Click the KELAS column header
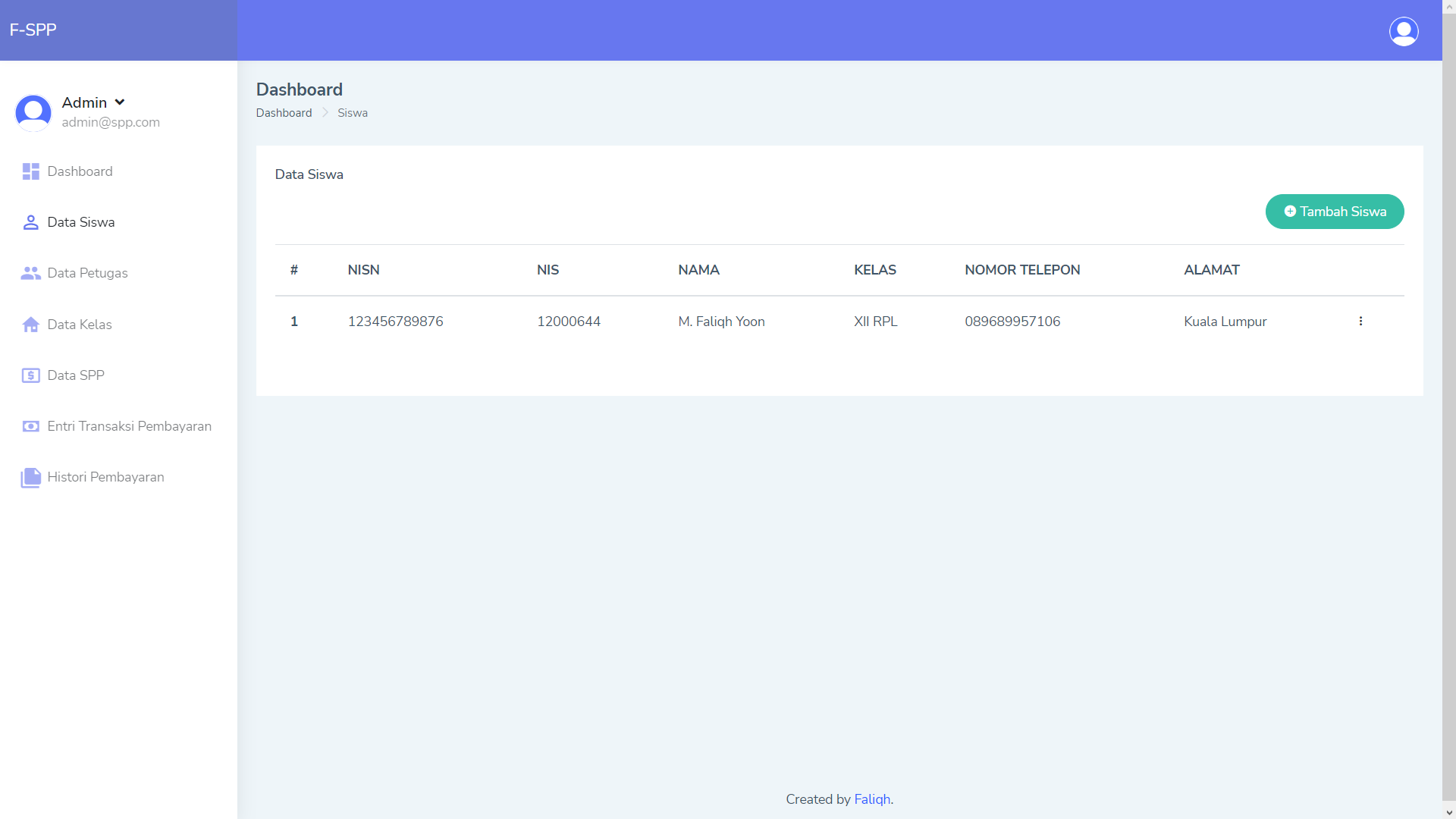1456x819 pixels. [875, 270]
